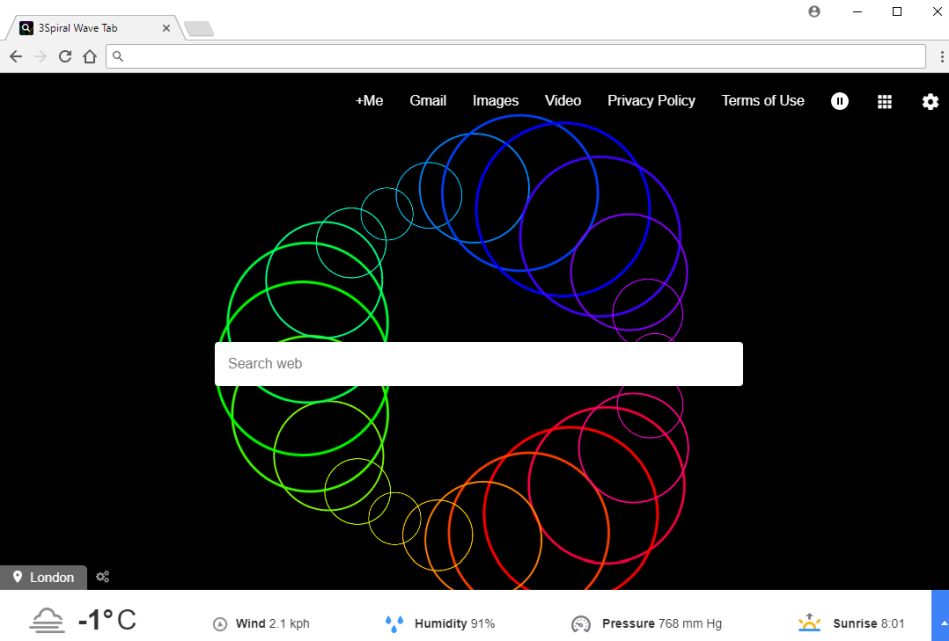The height and width of the screenshot is (641, 949).
Task: Click the foggy weather icon near the temperature
Action: click(x=46, y=618)
